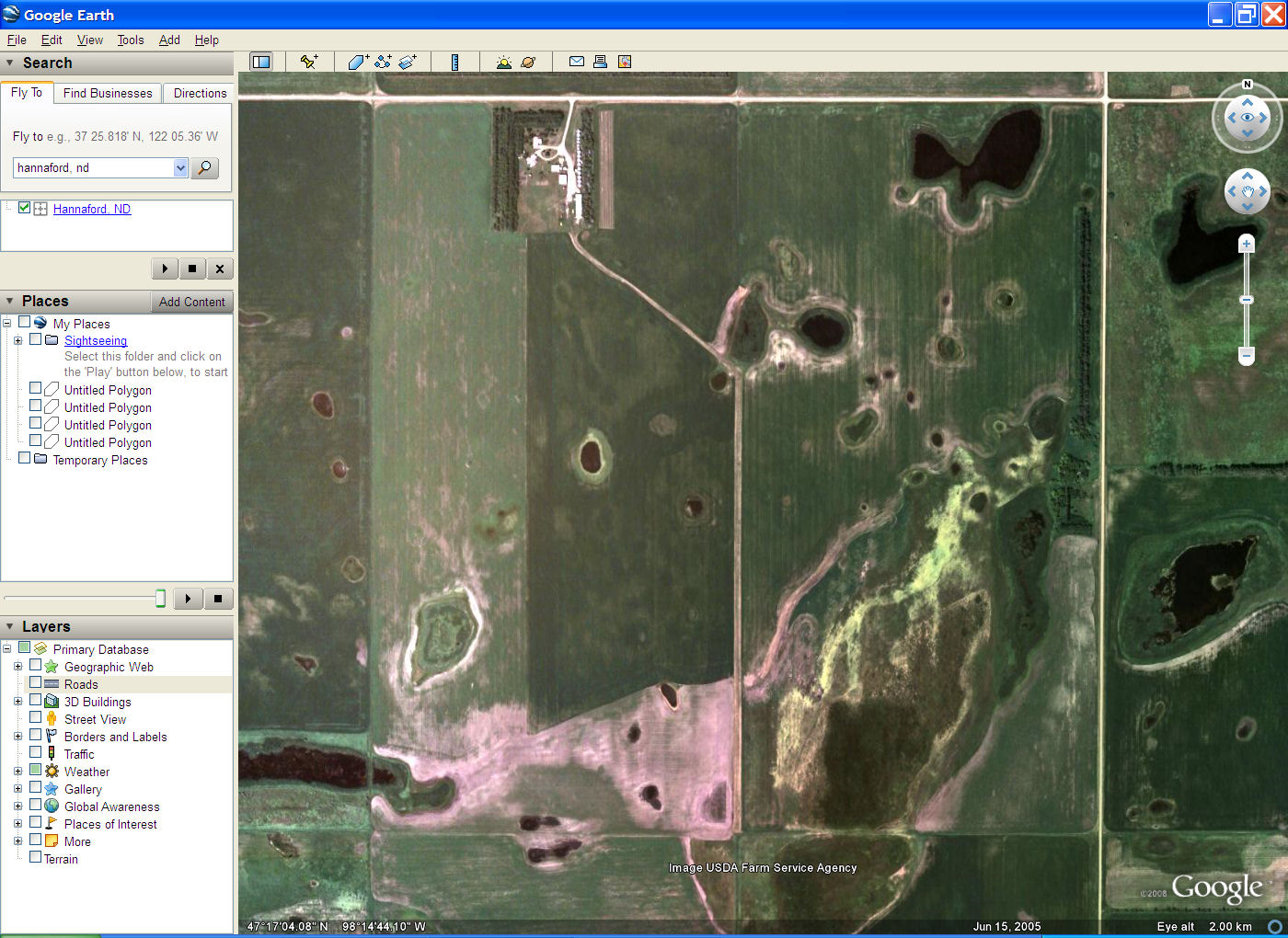Add a placemark with the pushpin icon
The image size is (1288, 938).
click(309, 62)
